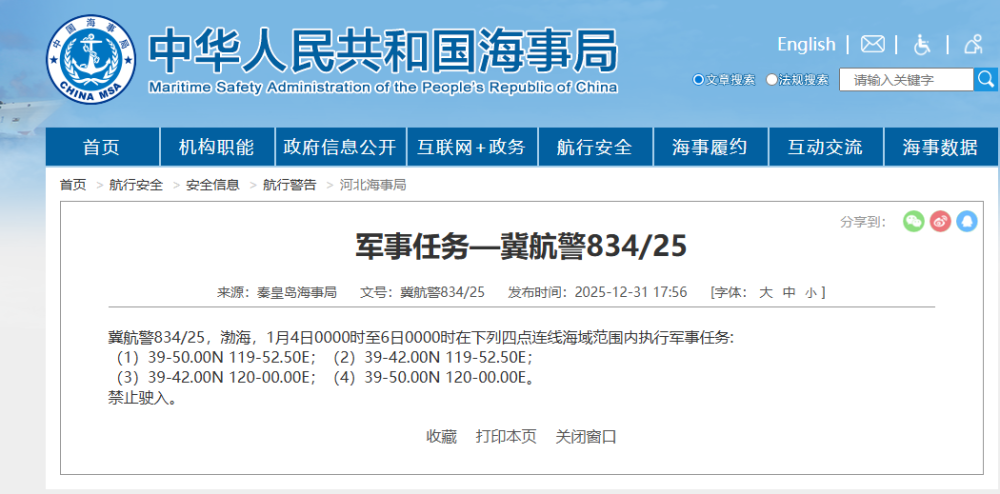Switch site language to English

806,44
